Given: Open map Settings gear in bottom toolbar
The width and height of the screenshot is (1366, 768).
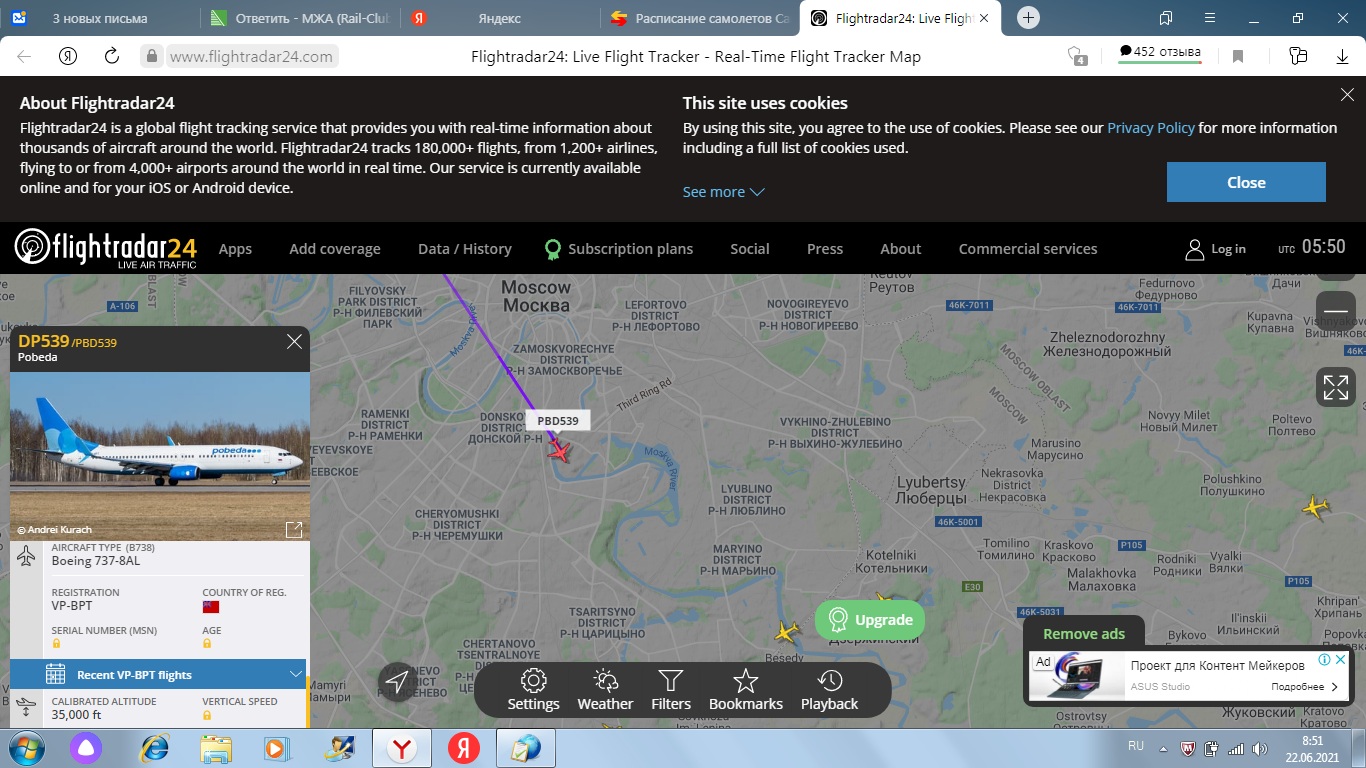Looking at the screenshot, I should (x=533, y=690).
